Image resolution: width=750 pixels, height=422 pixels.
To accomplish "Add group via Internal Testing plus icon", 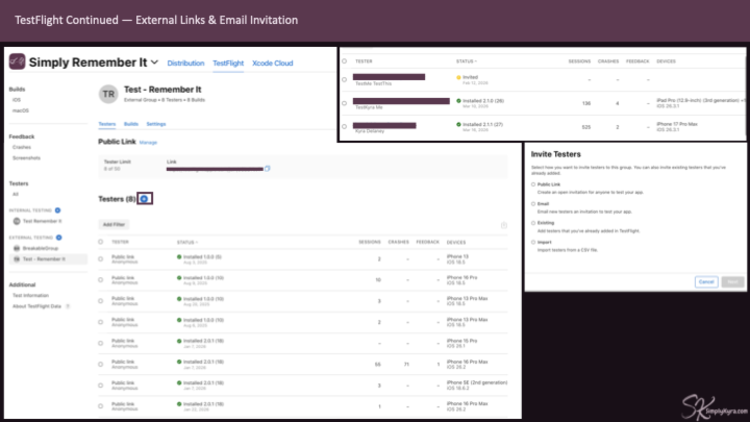I will pyautogui.click(x=58, y=210).
